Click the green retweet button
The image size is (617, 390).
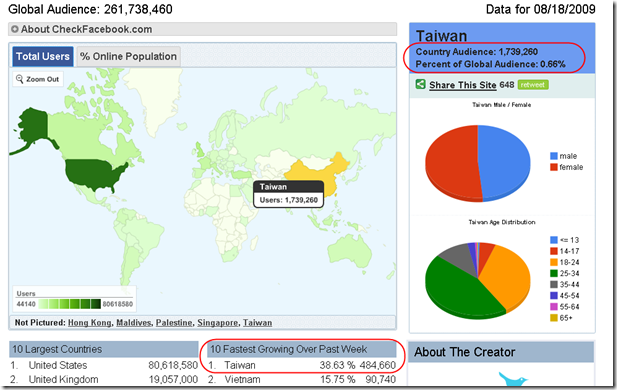[533, 85]
